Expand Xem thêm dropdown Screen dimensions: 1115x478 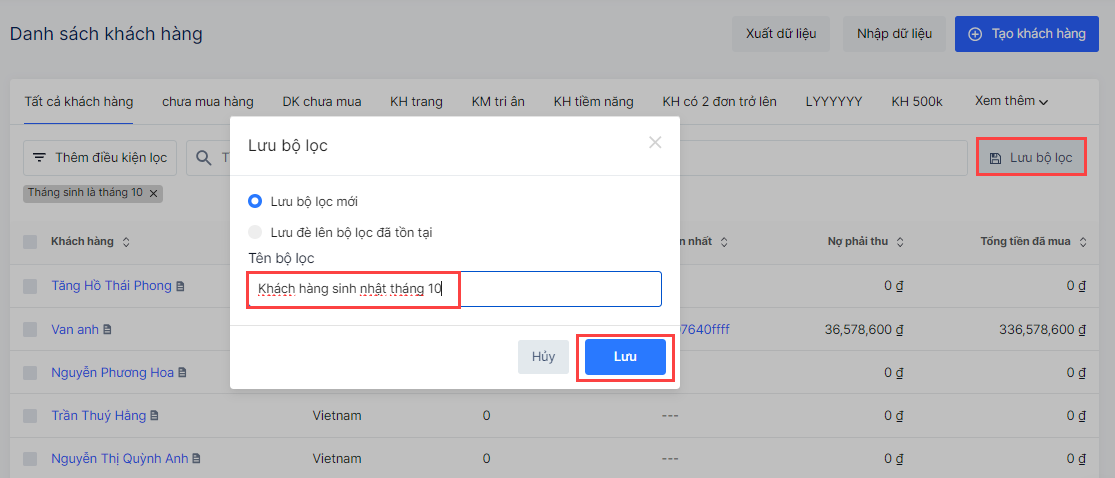click(1011, 101)
